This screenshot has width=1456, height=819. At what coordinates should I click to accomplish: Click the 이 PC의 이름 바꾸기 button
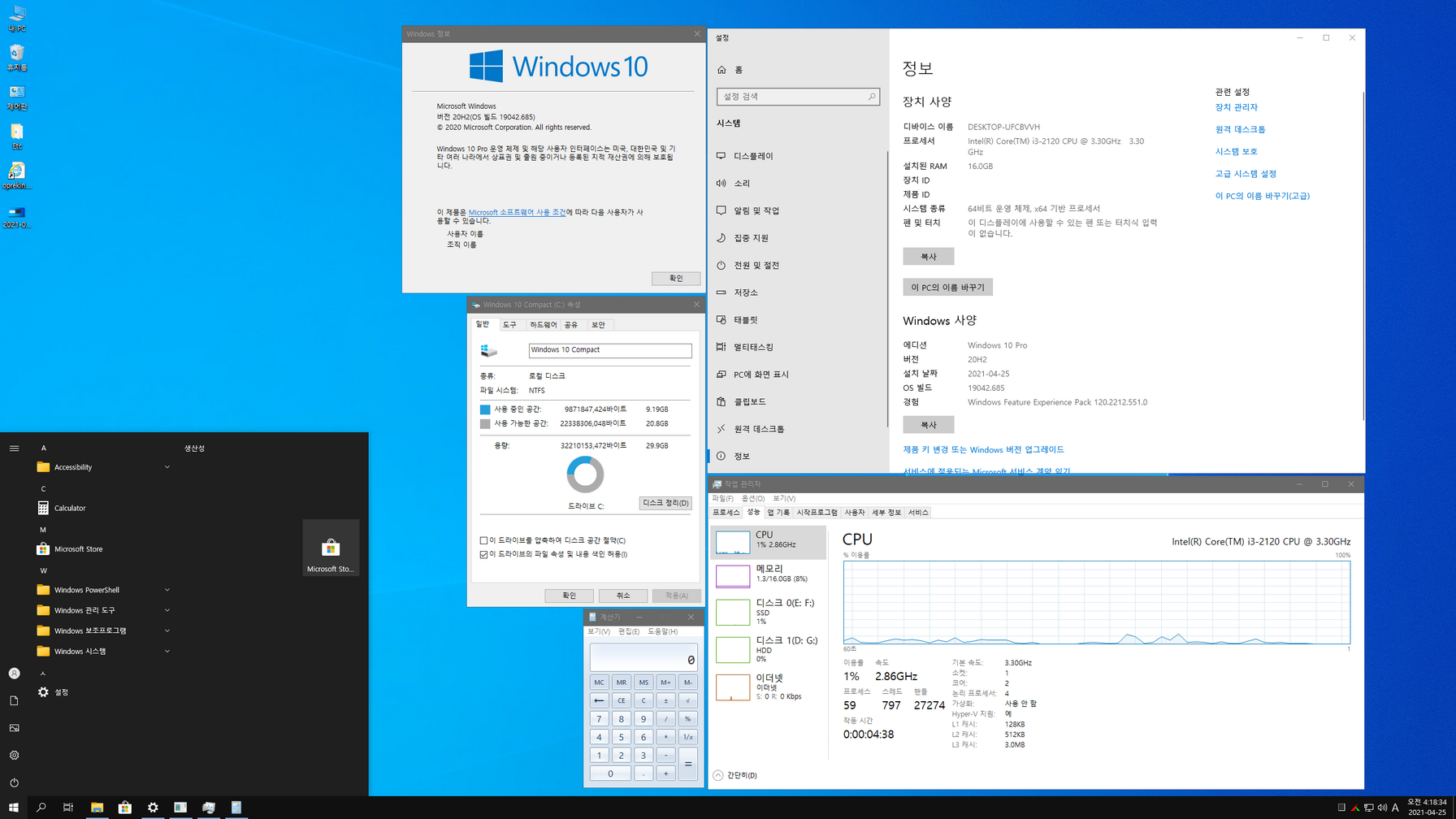(947, 288)
